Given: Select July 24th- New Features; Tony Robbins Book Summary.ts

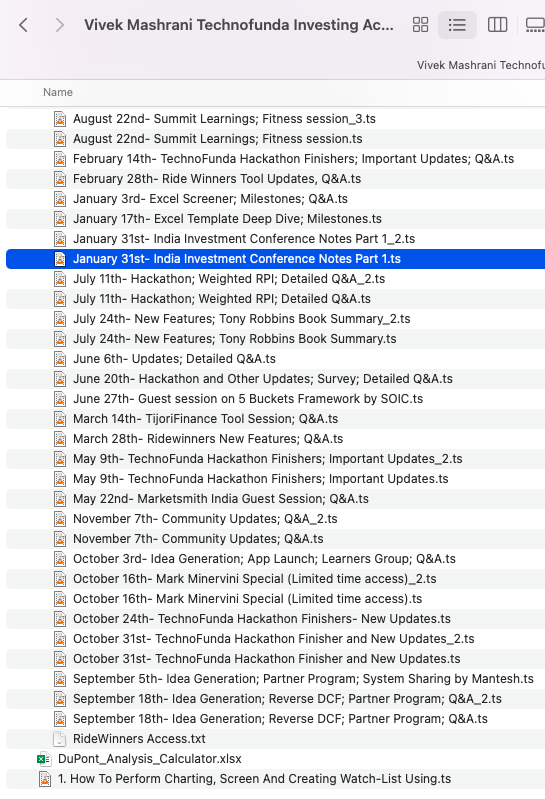Looking at the screenshot, I should 235,339.
